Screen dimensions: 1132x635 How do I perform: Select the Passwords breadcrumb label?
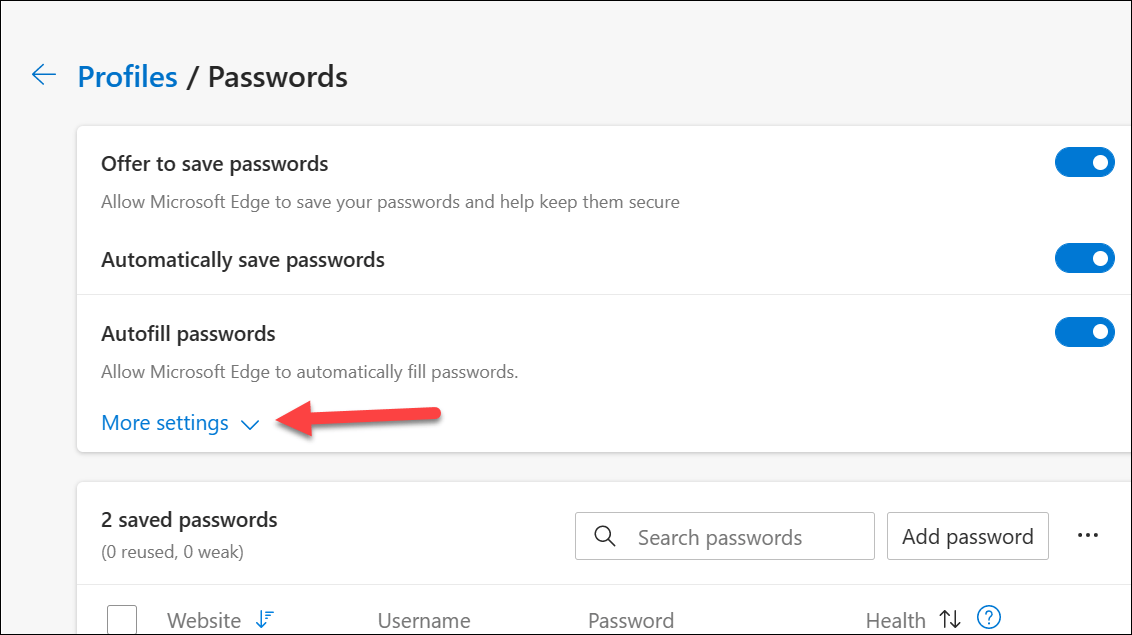point(277,76)
